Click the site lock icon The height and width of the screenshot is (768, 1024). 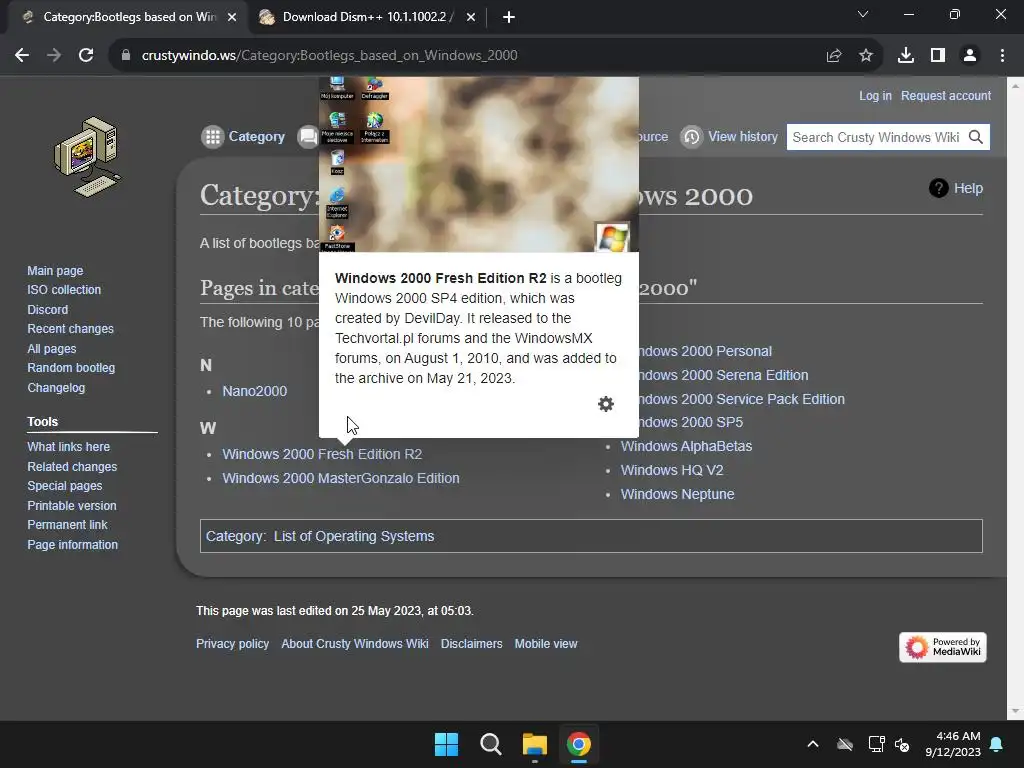[x=126, y=56]
